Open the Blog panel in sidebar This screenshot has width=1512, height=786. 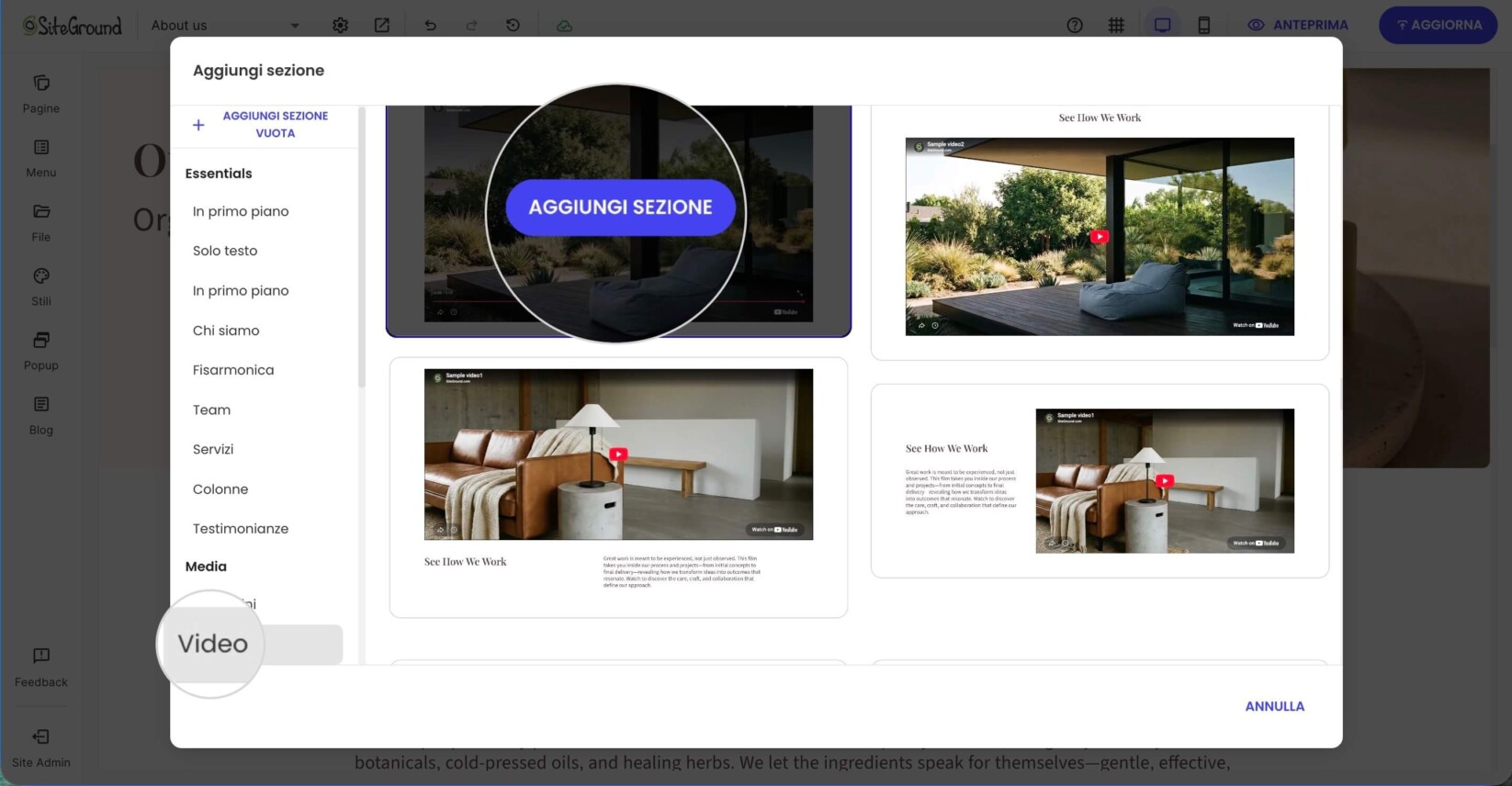point(41,416)
